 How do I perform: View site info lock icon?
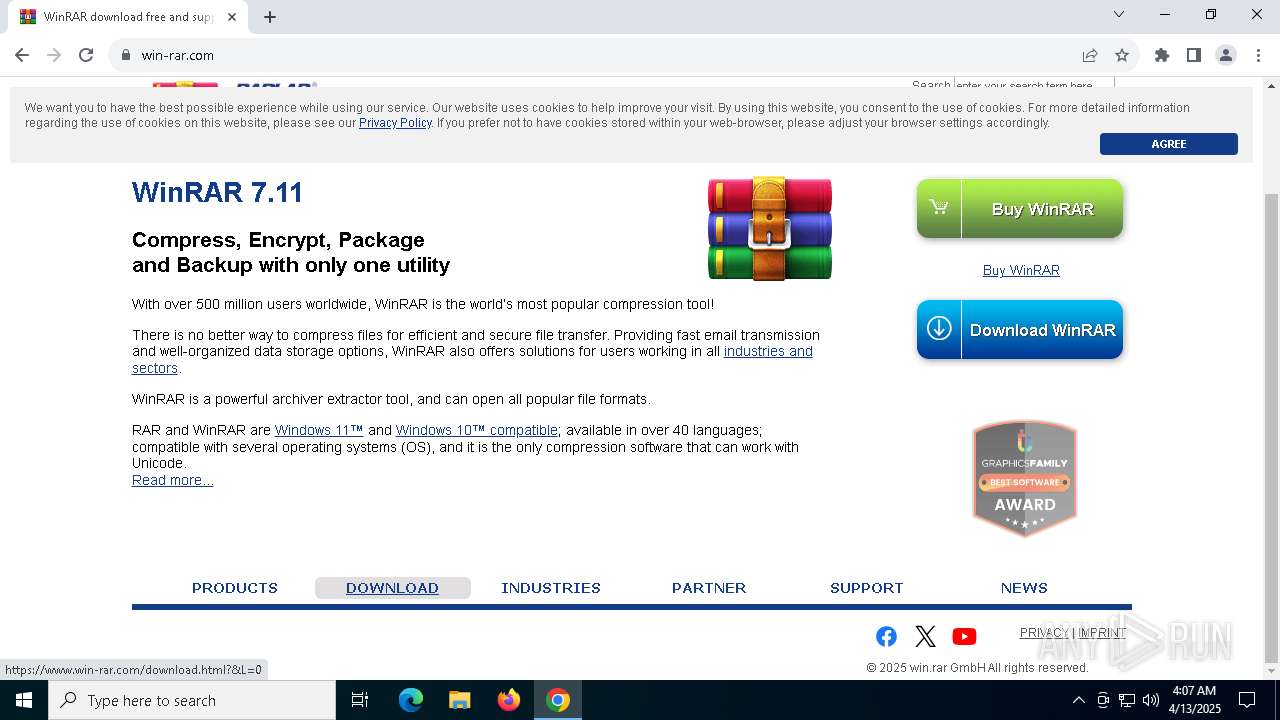pos(126,55)
